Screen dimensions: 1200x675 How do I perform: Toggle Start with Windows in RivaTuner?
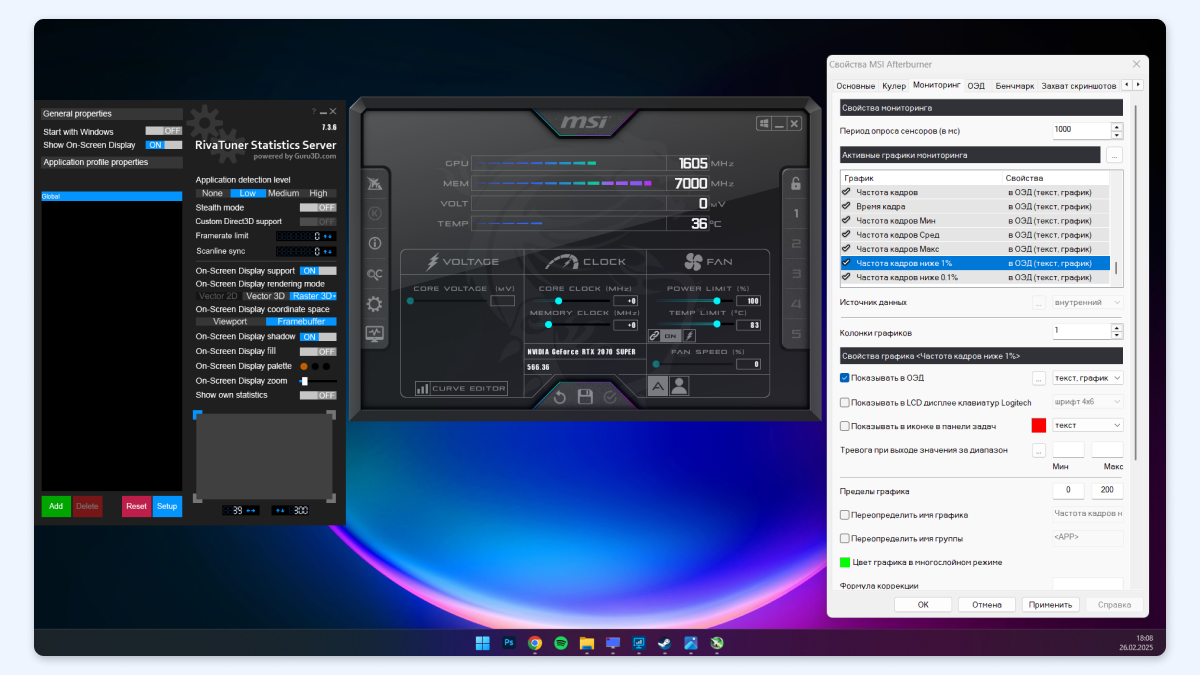(164, 131)
